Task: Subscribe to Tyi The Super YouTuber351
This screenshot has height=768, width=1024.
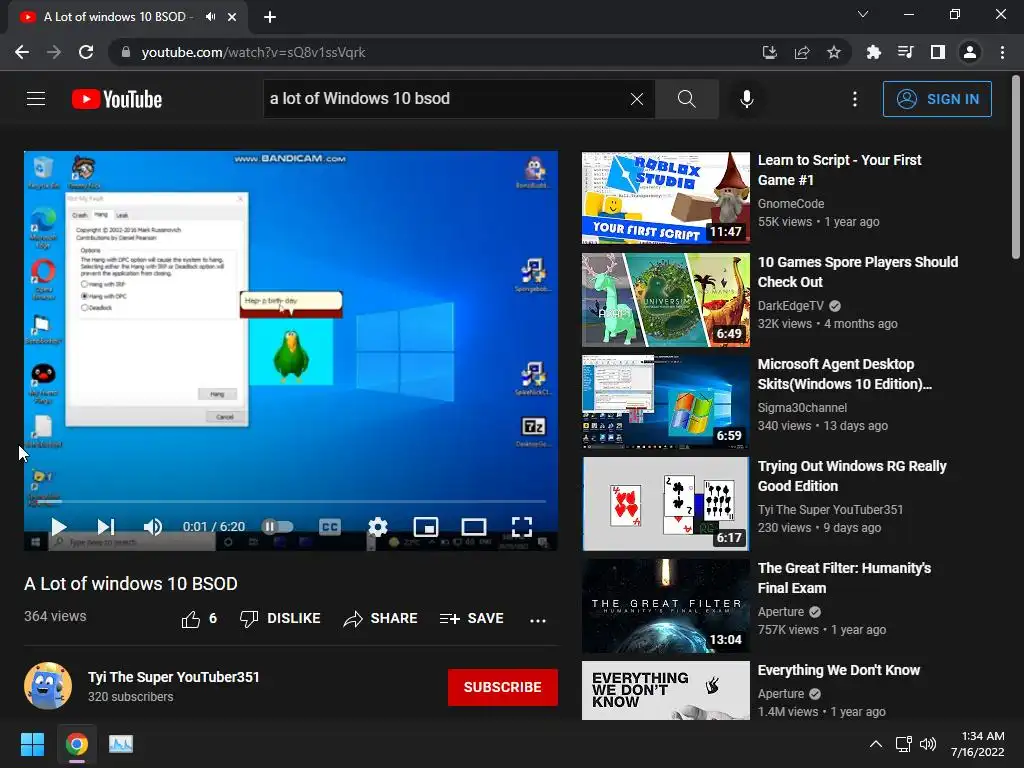Action: tap(502, 687)
